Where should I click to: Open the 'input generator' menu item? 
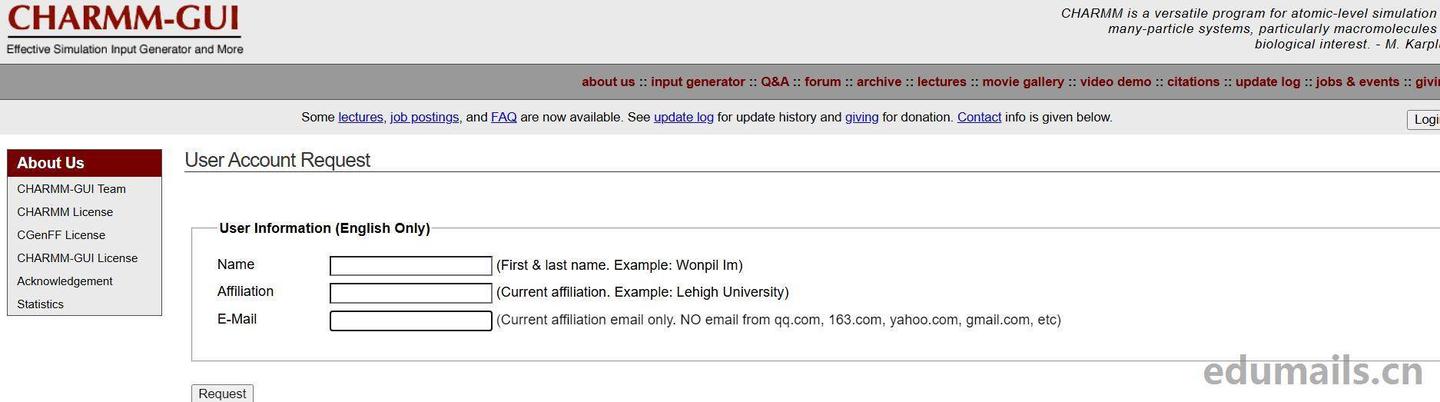(698, 82)
